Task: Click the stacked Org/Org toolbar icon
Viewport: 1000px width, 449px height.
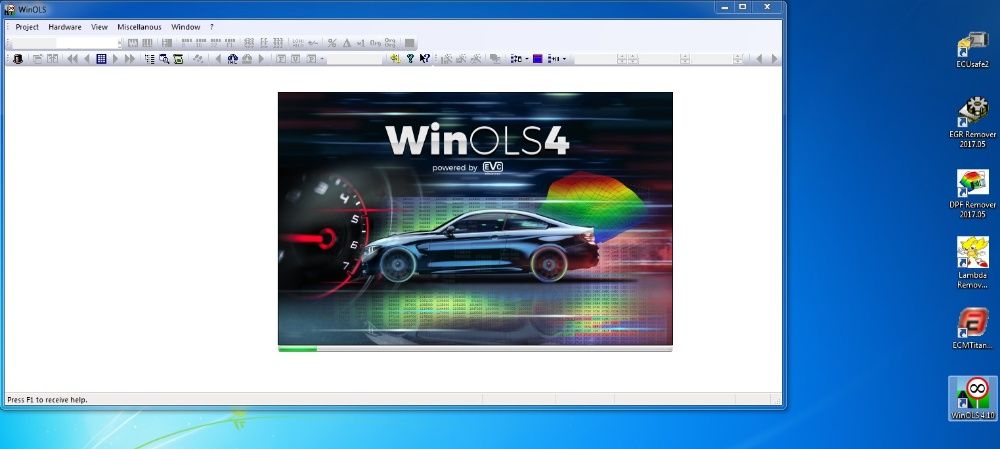Action: tap(390, 43)
